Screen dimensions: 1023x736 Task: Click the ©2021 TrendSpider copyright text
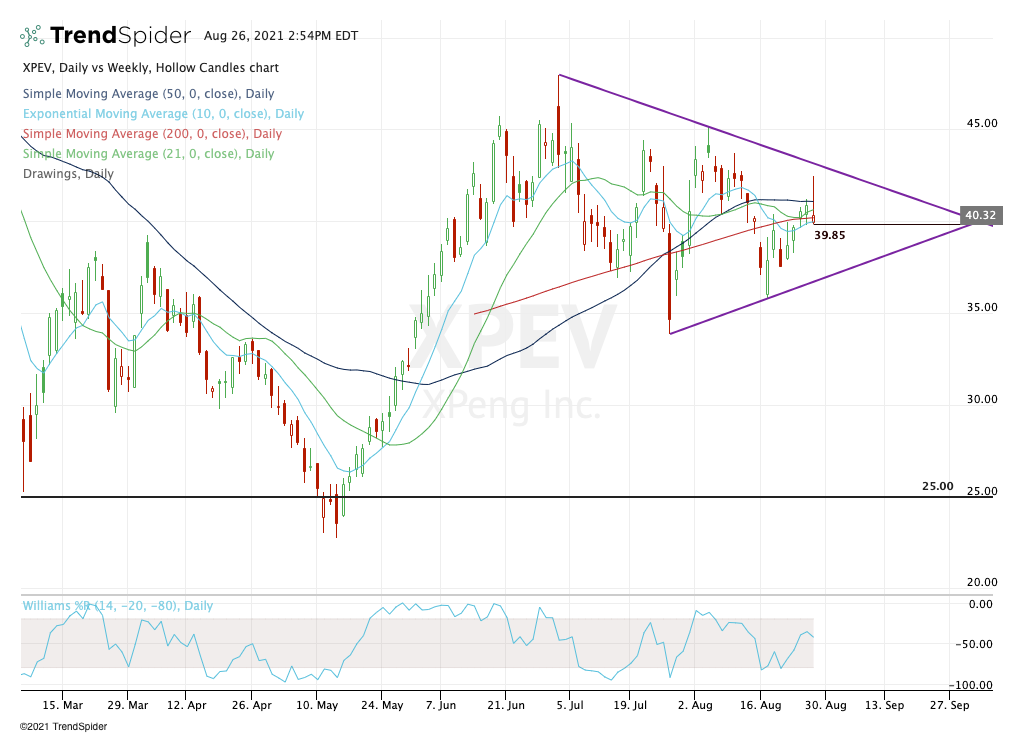63,726
